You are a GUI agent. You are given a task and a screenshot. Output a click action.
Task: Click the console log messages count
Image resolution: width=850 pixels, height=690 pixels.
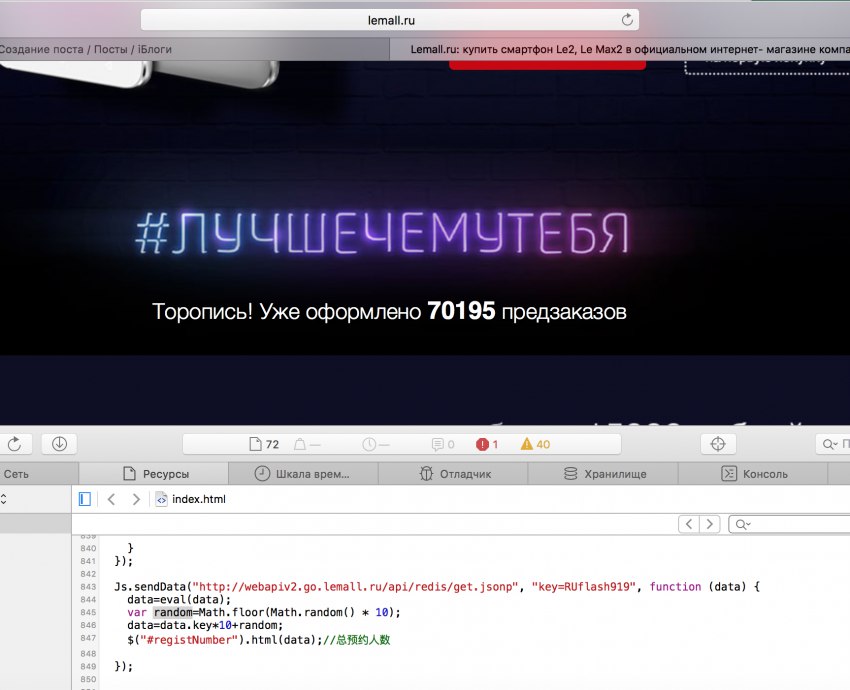click(443, 444)
